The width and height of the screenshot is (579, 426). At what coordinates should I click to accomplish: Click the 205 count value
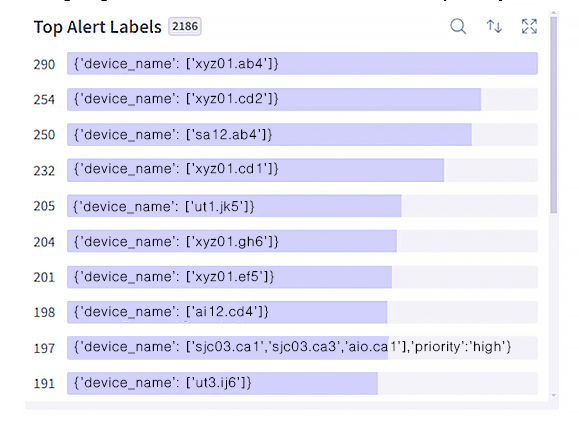(x=44, y=206)
